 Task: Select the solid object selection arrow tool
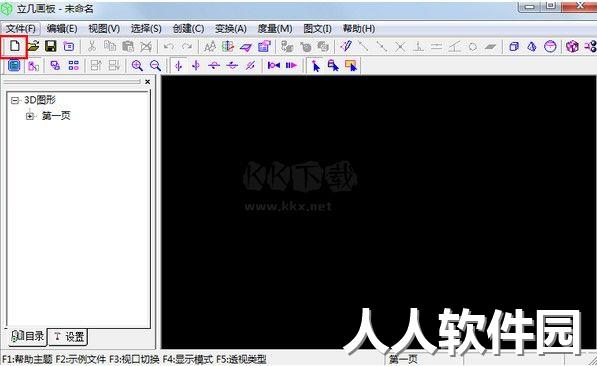333,66
